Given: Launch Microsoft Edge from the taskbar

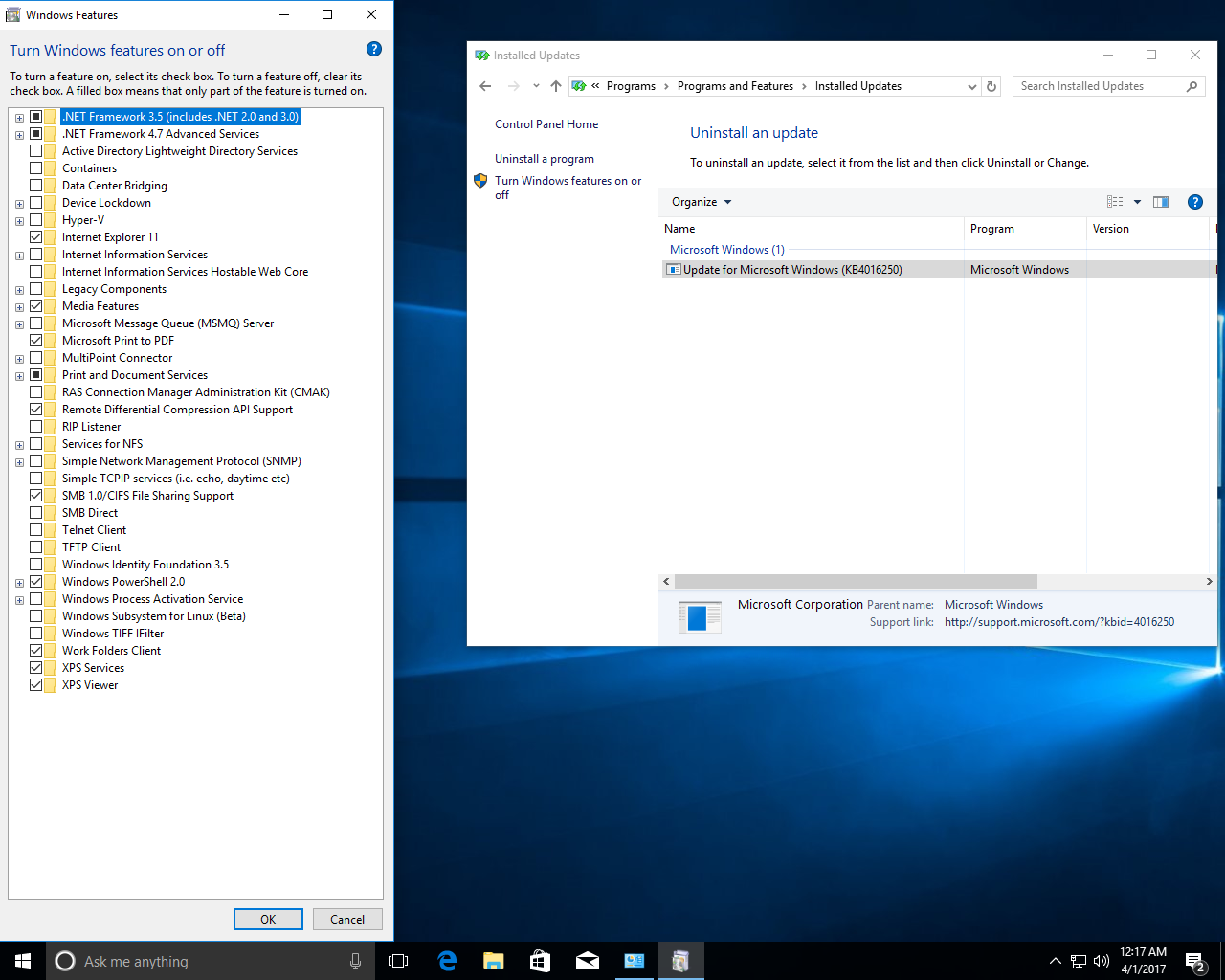Looking at the screenshot, I should [447, 961].
